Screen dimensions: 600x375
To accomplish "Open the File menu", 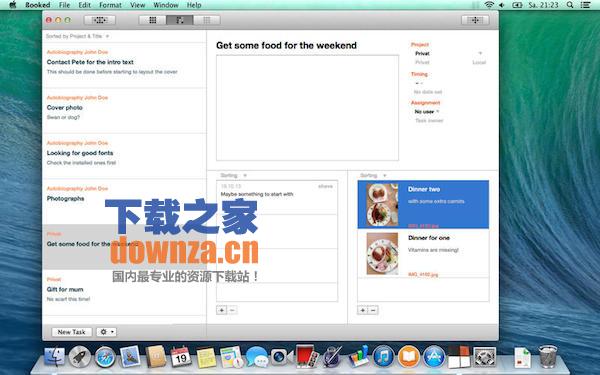I will (x=65, y=5).
